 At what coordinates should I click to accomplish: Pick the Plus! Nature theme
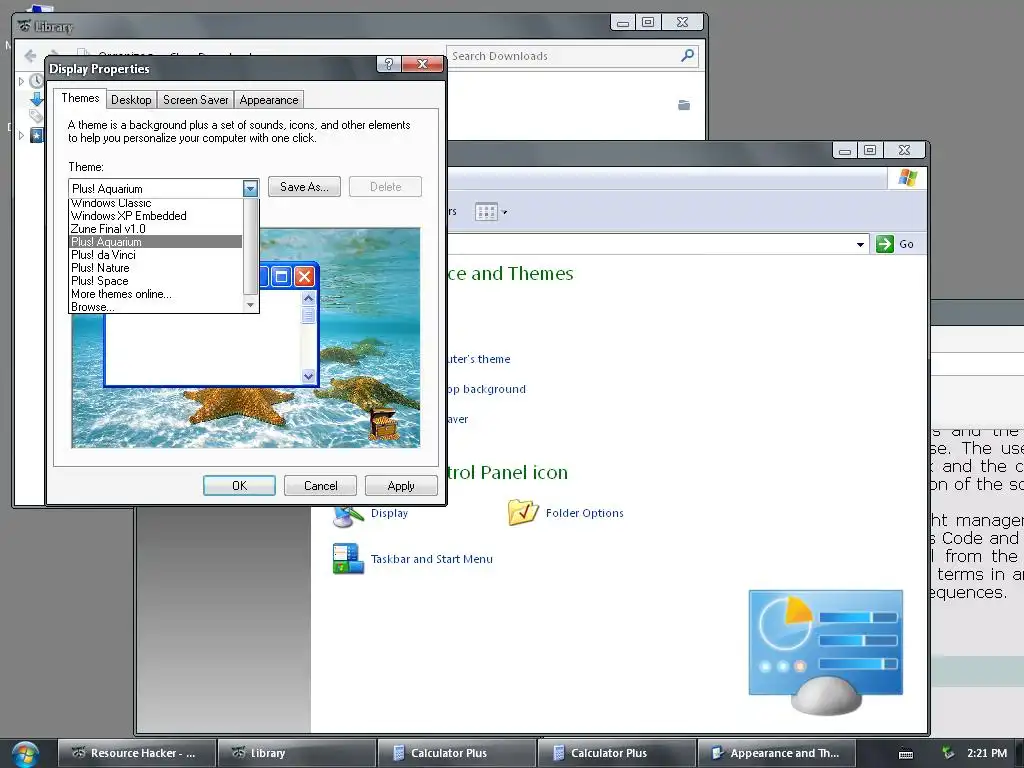(155, 268)
